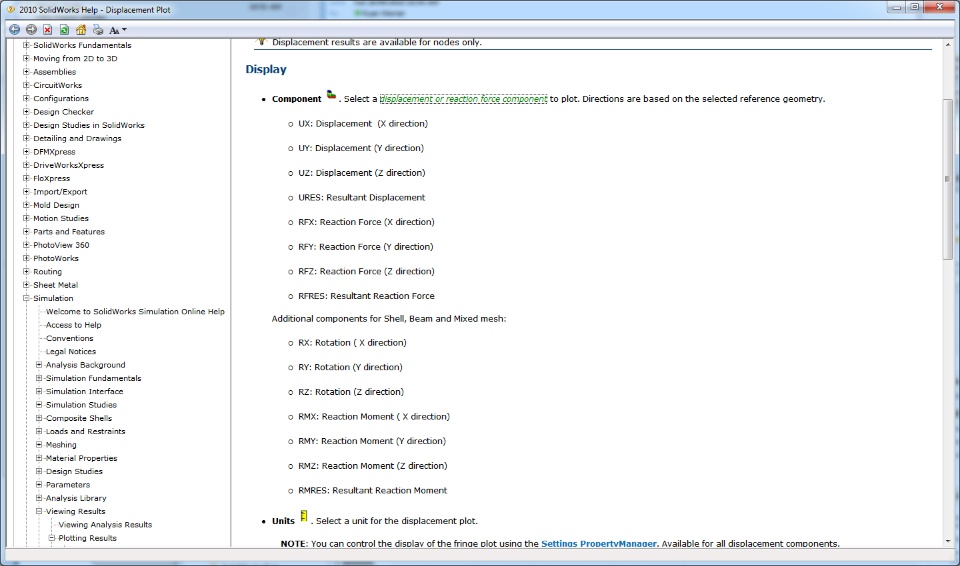The width and height of the screenshot is (960, 566).
Task: Click the Component icon beside the Component bullet
Action: point(331,94)
